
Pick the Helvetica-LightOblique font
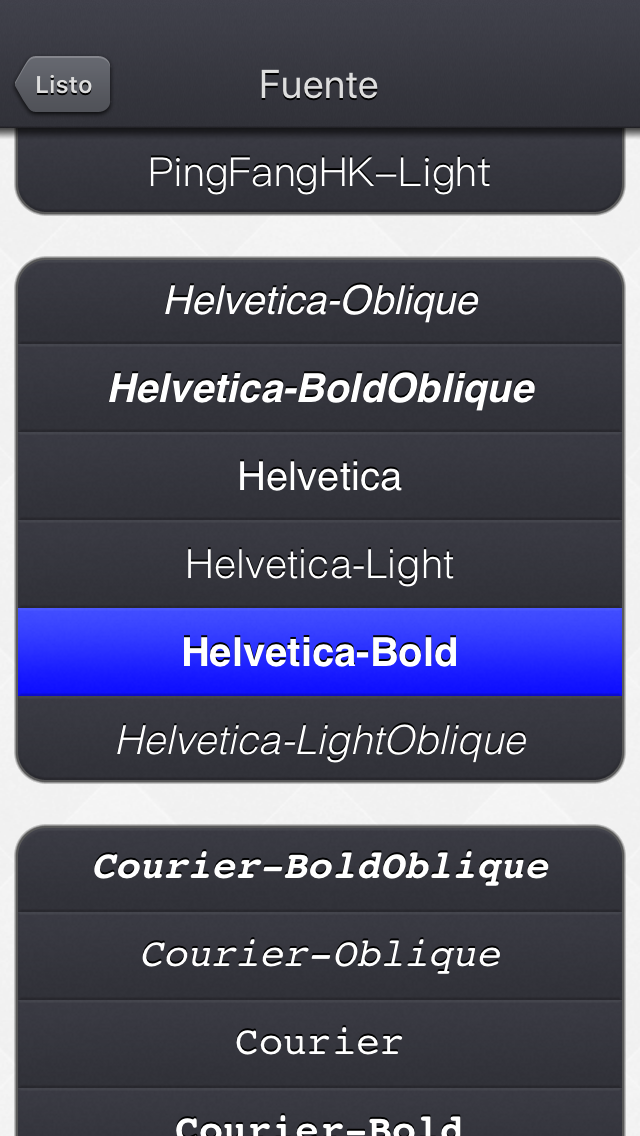(319, 739)
